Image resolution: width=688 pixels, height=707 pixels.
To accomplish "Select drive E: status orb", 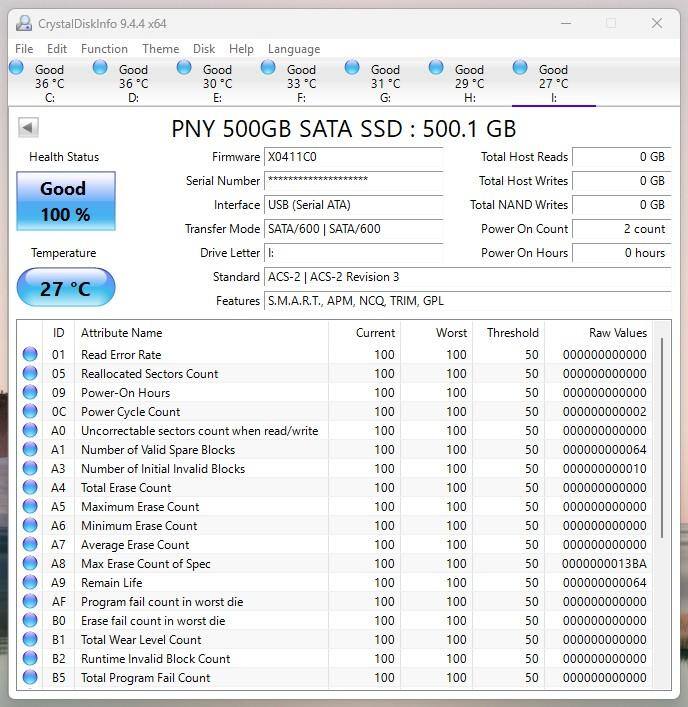I will coord(184,68).
